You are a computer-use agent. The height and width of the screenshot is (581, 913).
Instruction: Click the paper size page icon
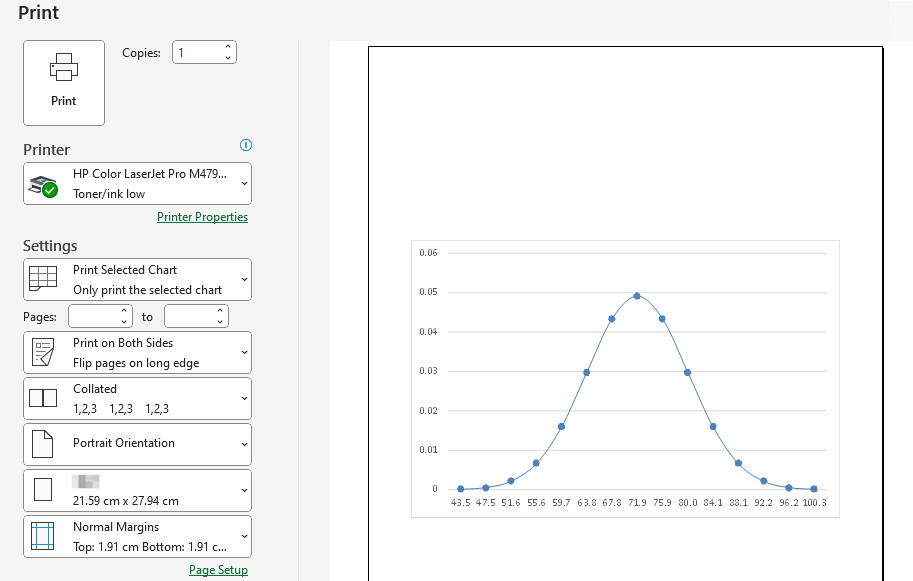tap(43, 490)
